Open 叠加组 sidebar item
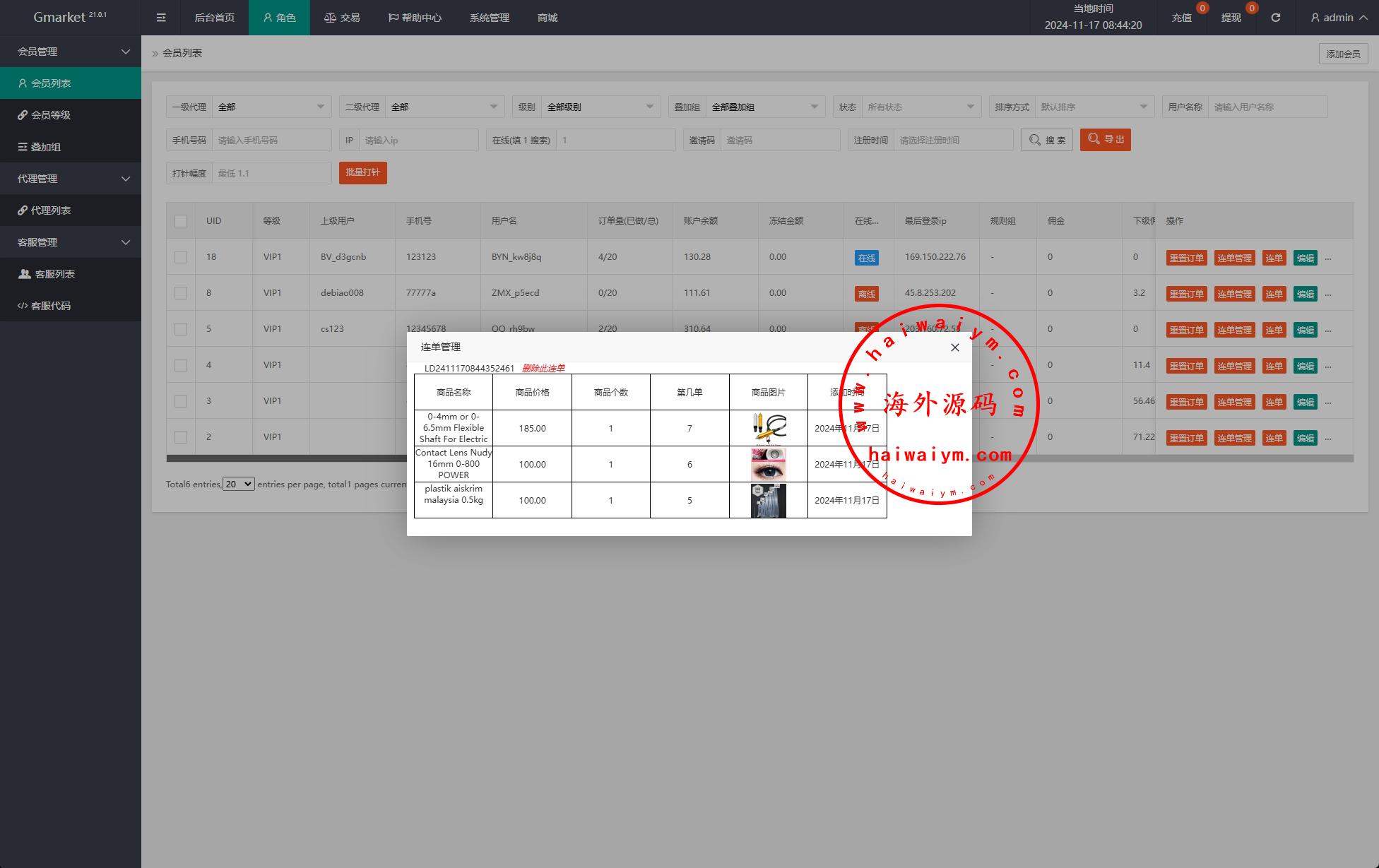This screenshot has height=868, width=1379. pyautogui.click(x=45, y=147)
